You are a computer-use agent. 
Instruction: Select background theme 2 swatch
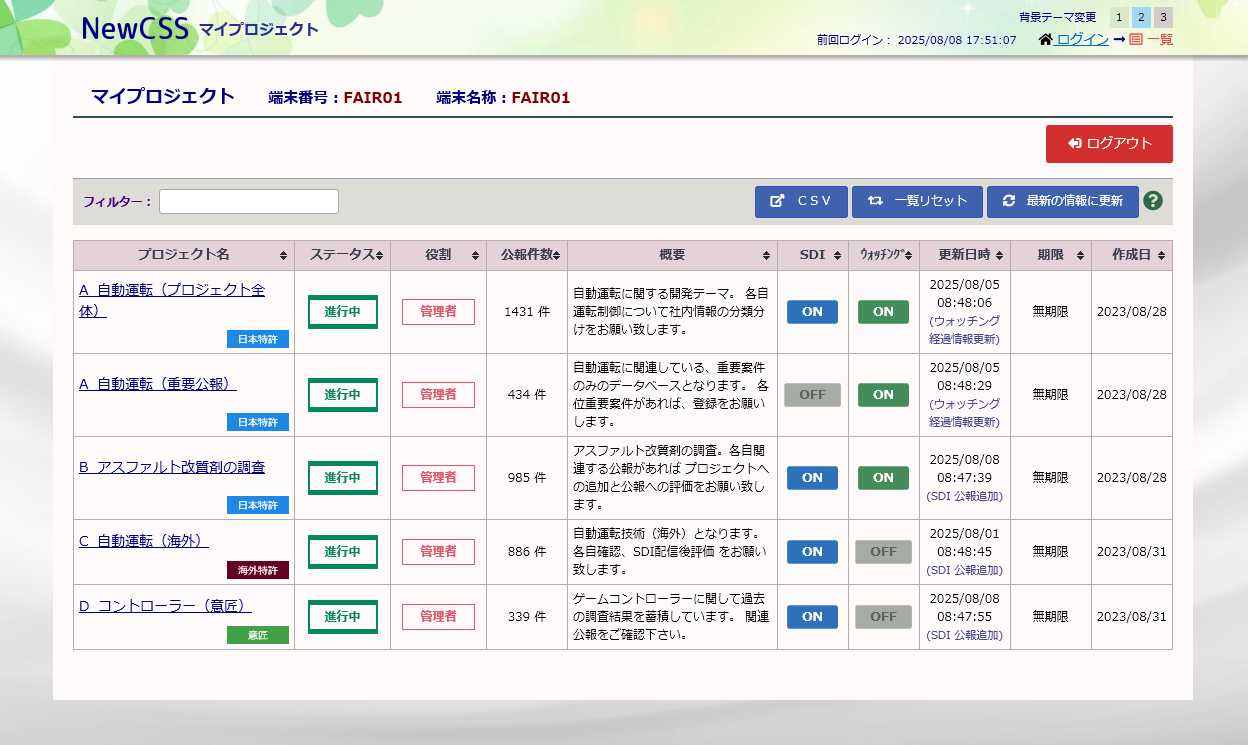(x=1141, y=17)
